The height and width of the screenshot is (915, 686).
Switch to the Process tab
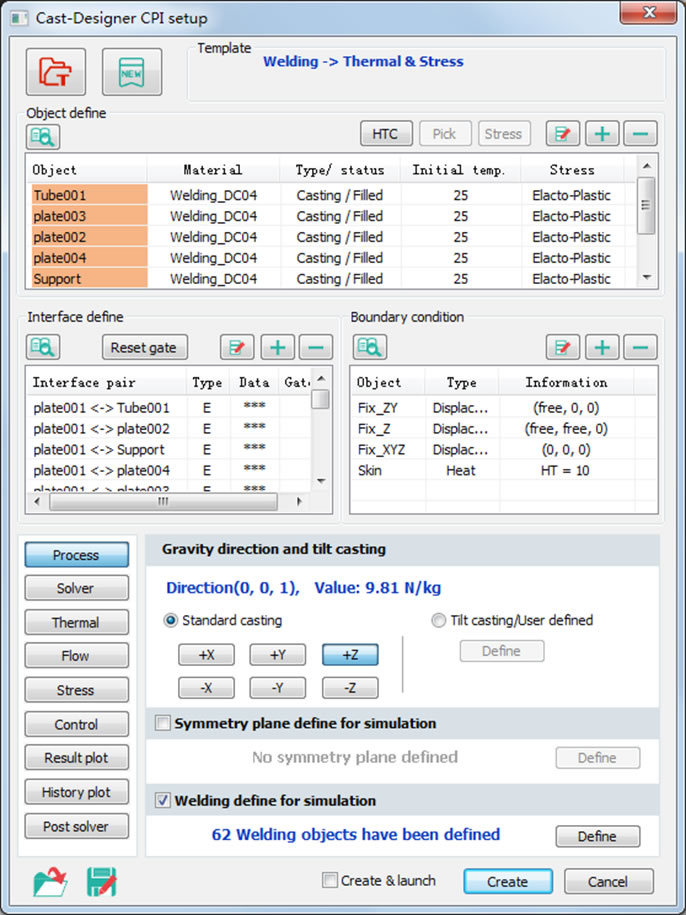76,555
